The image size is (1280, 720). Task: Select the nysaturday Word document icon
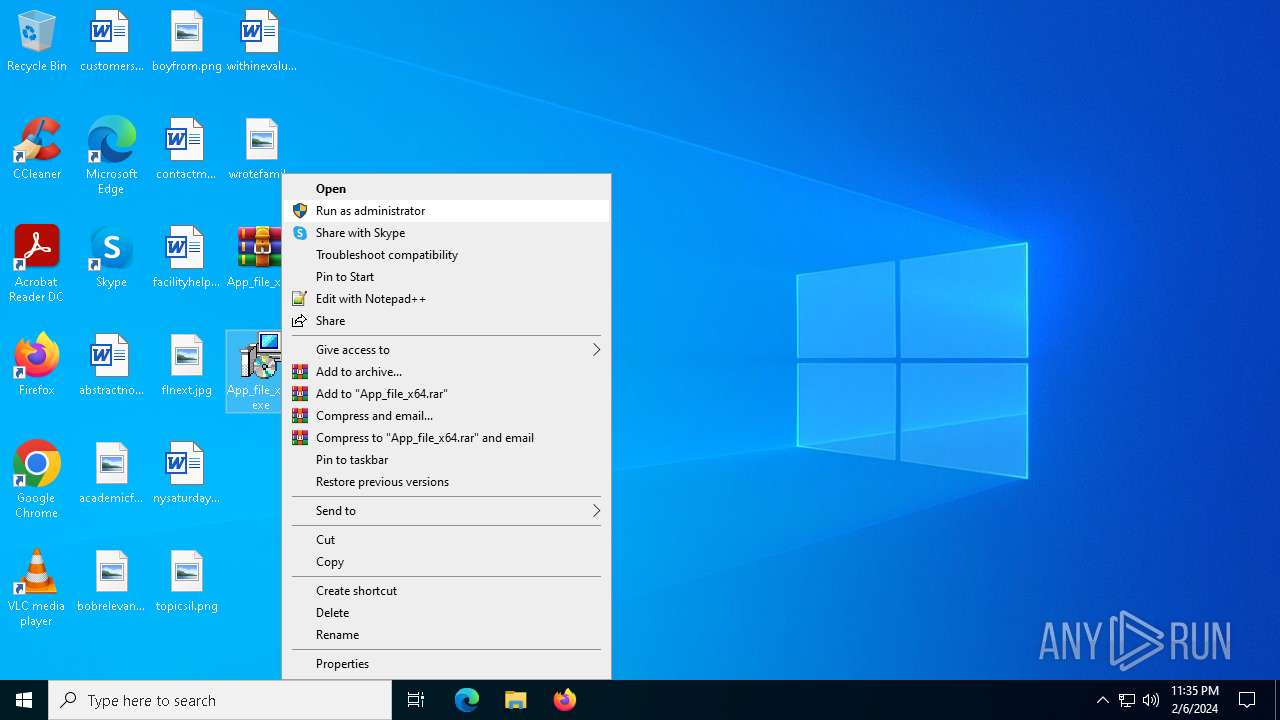(x=186, y=473)
